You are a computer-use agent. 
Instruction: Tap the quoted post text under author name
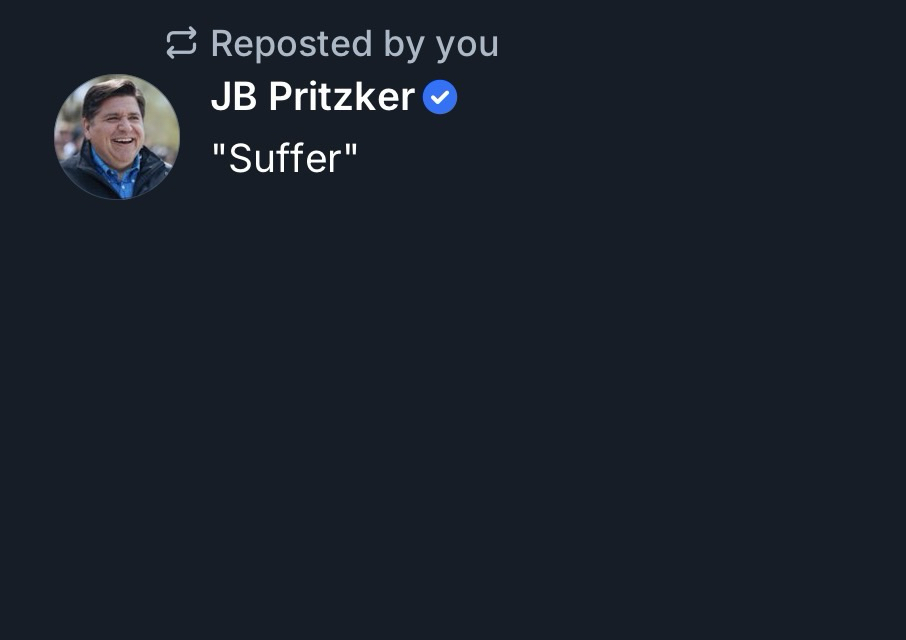[284, 158]
